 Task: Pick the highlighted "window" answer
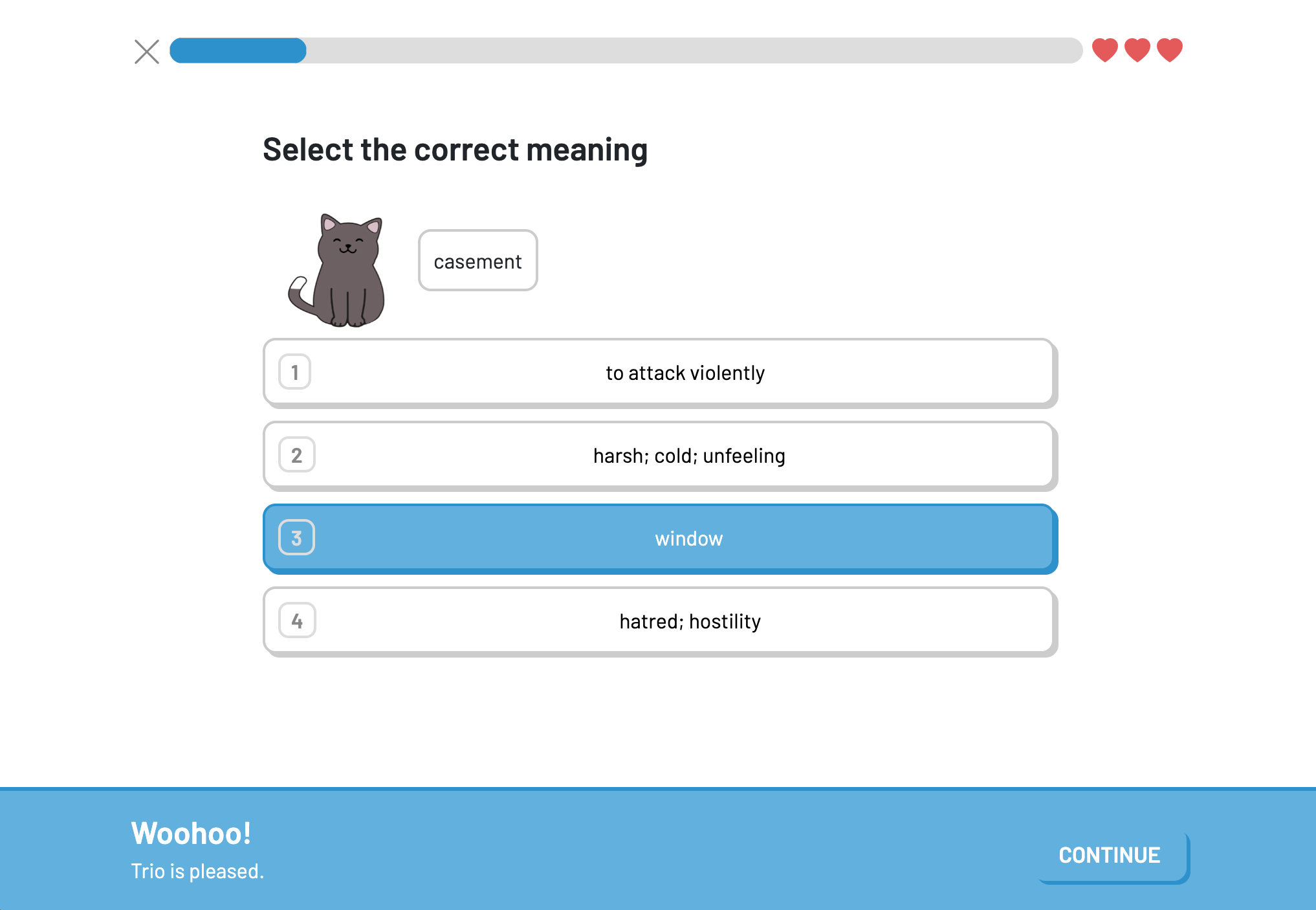pos(660,538)
